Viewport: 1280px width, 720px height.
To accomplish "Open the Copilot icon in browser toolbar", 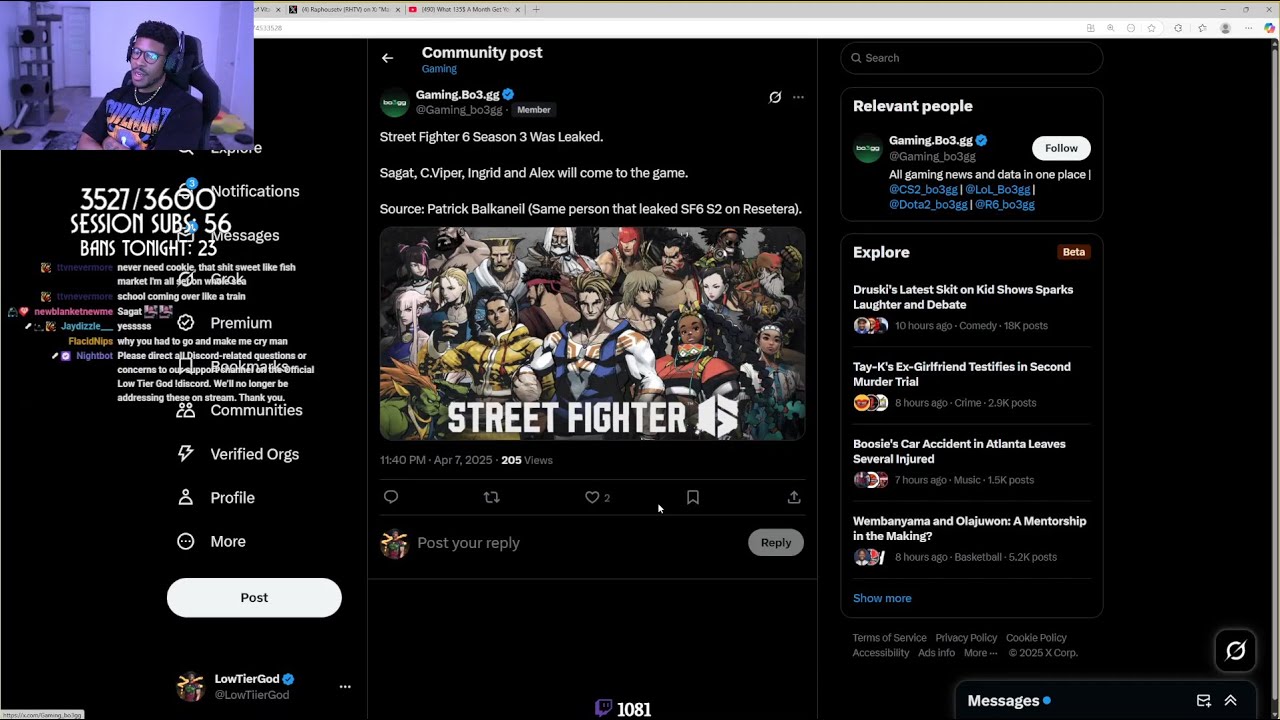I will coord(1271,28).
